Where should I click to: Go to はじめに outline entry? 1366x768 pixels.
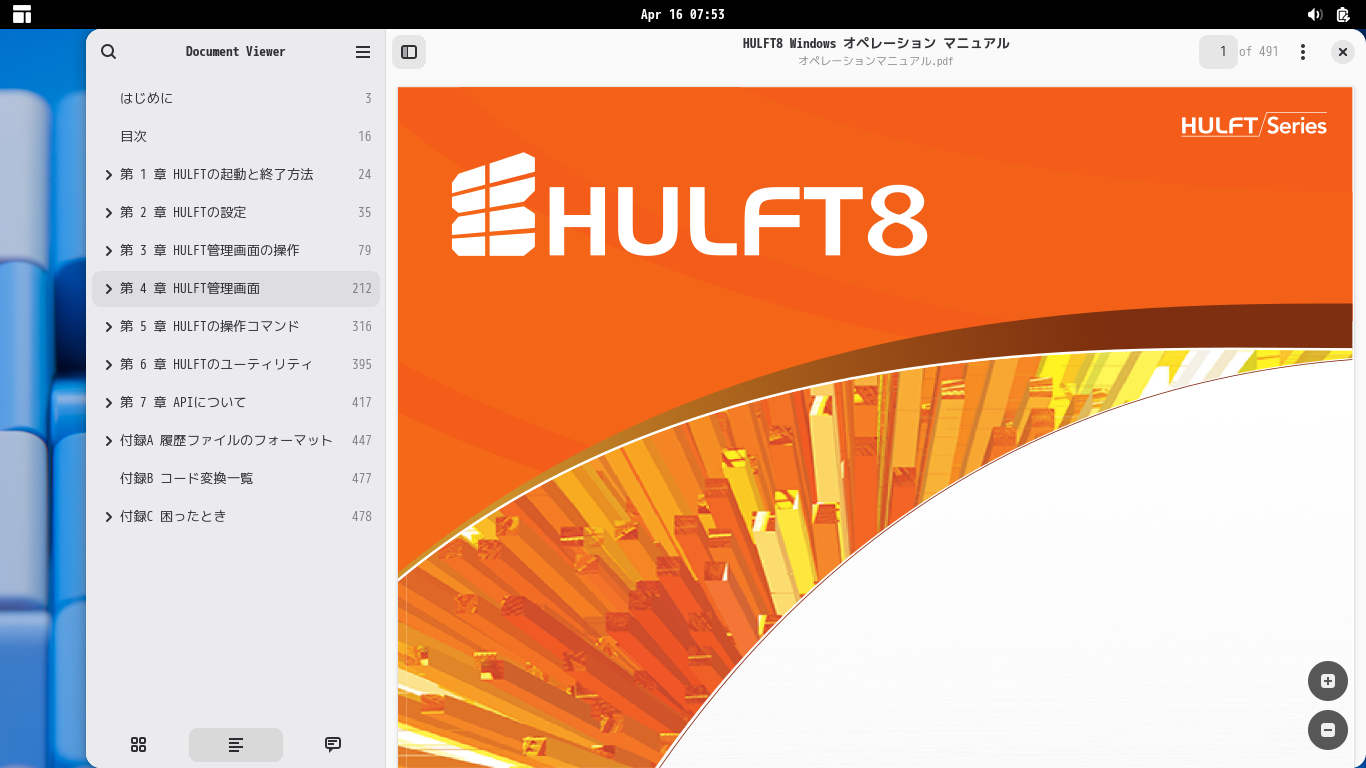pos(236,98)
